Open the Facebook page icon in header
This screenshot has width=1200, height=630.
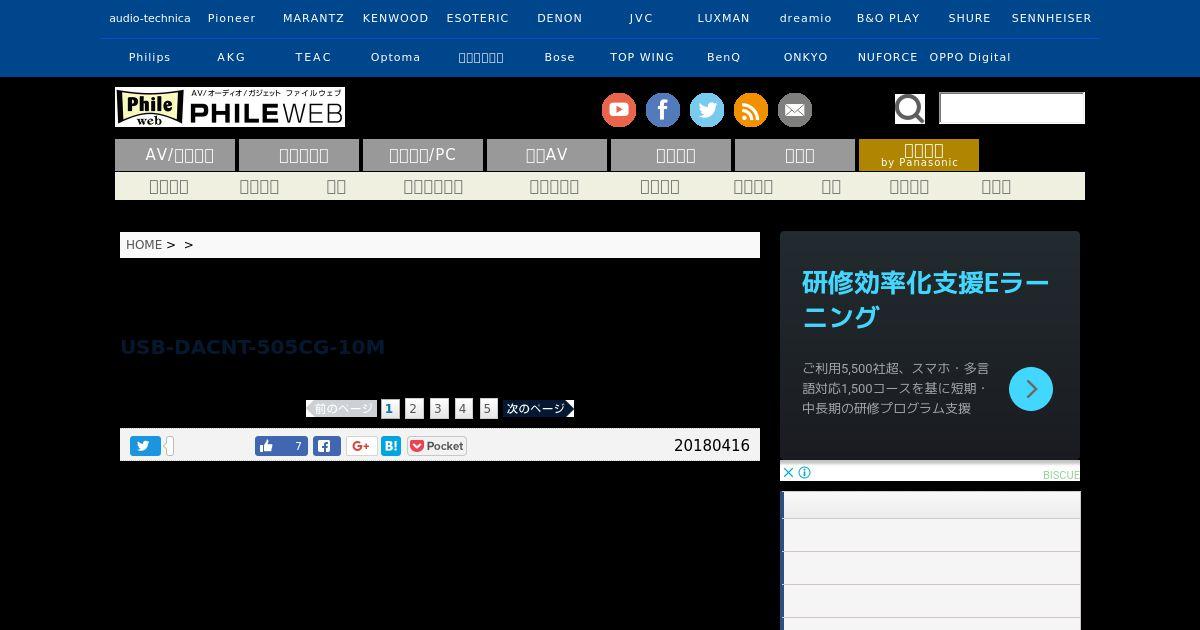coord(663,110)
